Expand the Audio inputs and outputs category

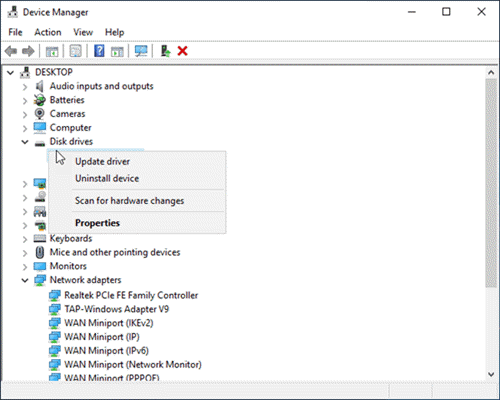[25, 87]
